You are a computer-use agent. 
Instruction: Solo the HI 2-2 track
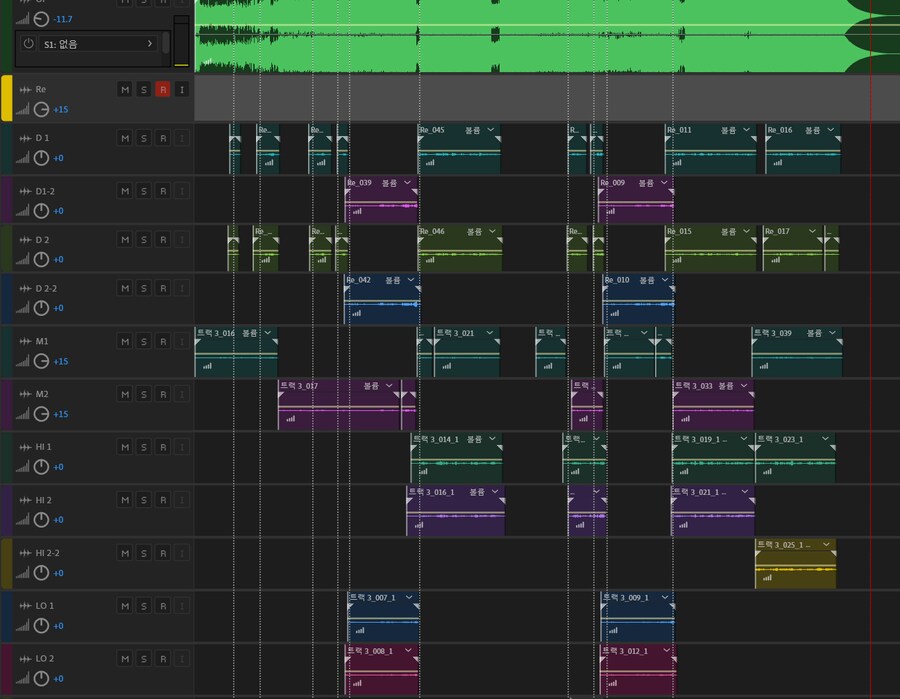pos(144,553)
